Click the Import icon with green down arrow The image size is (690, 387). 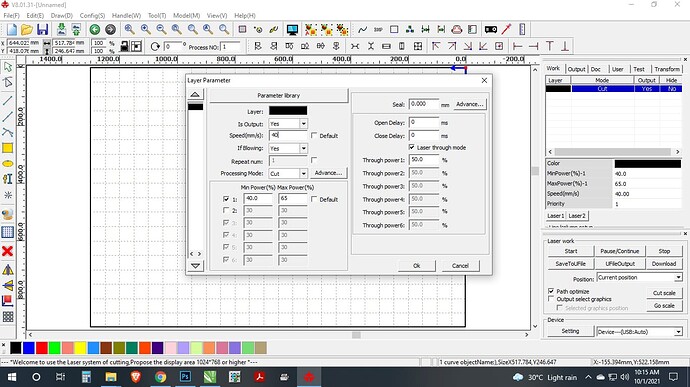(61, 29)
